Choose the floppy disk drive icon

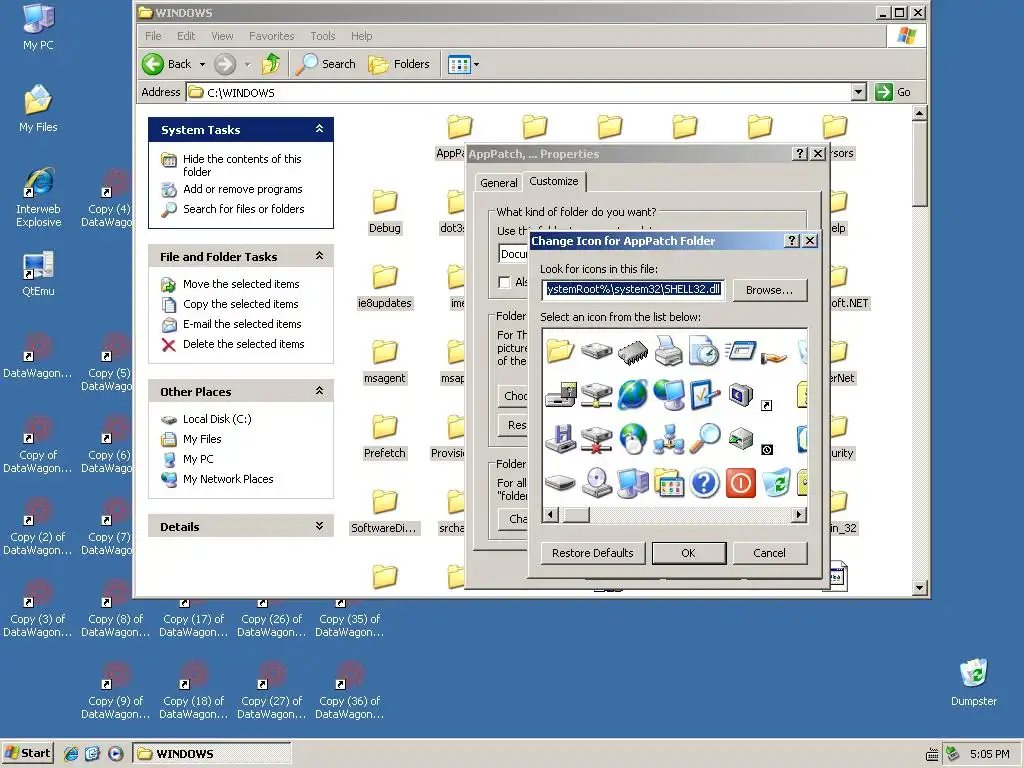pyautogui.click(x=561, y=395)
